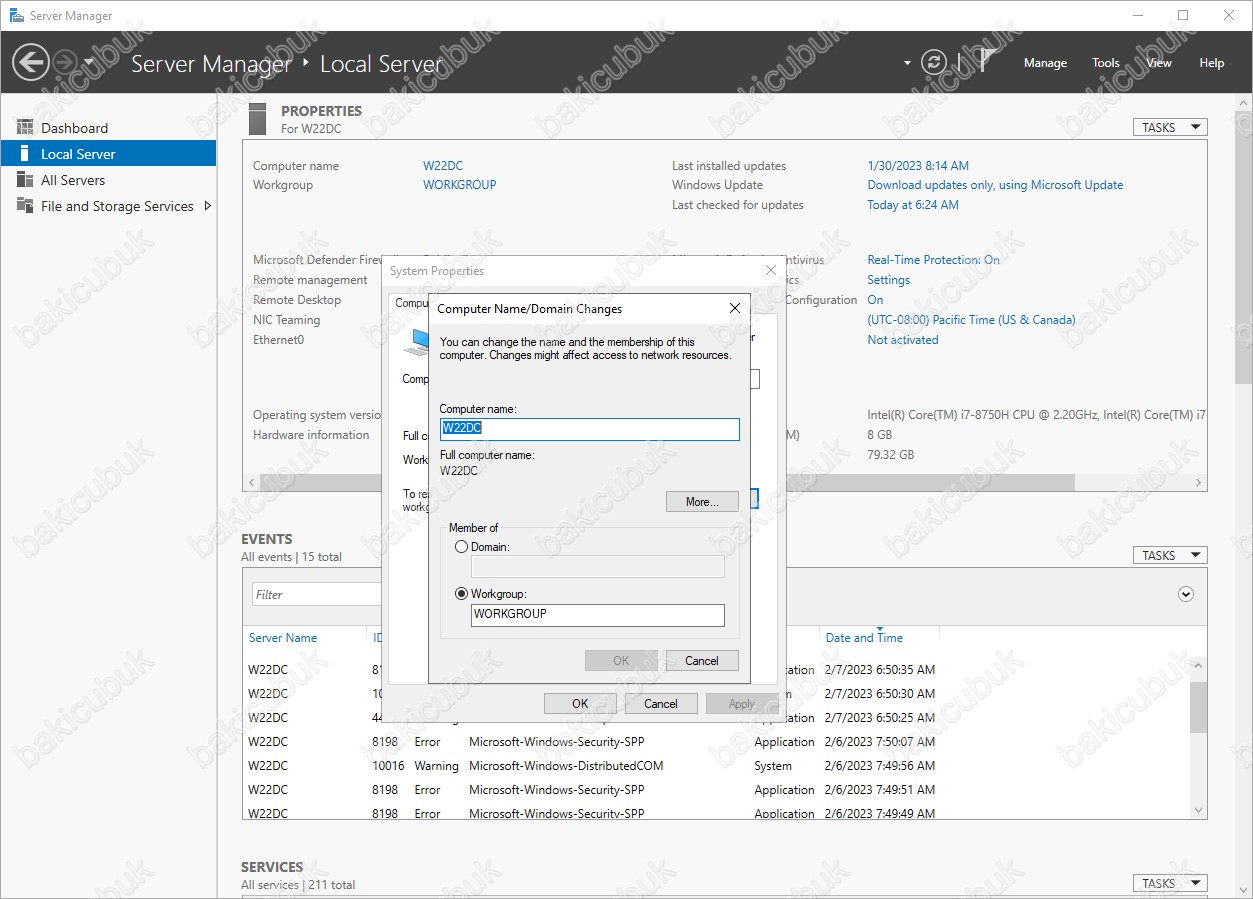
Task: Select the Dashboard sidebar icon
Action: click(x=25, y=128)
